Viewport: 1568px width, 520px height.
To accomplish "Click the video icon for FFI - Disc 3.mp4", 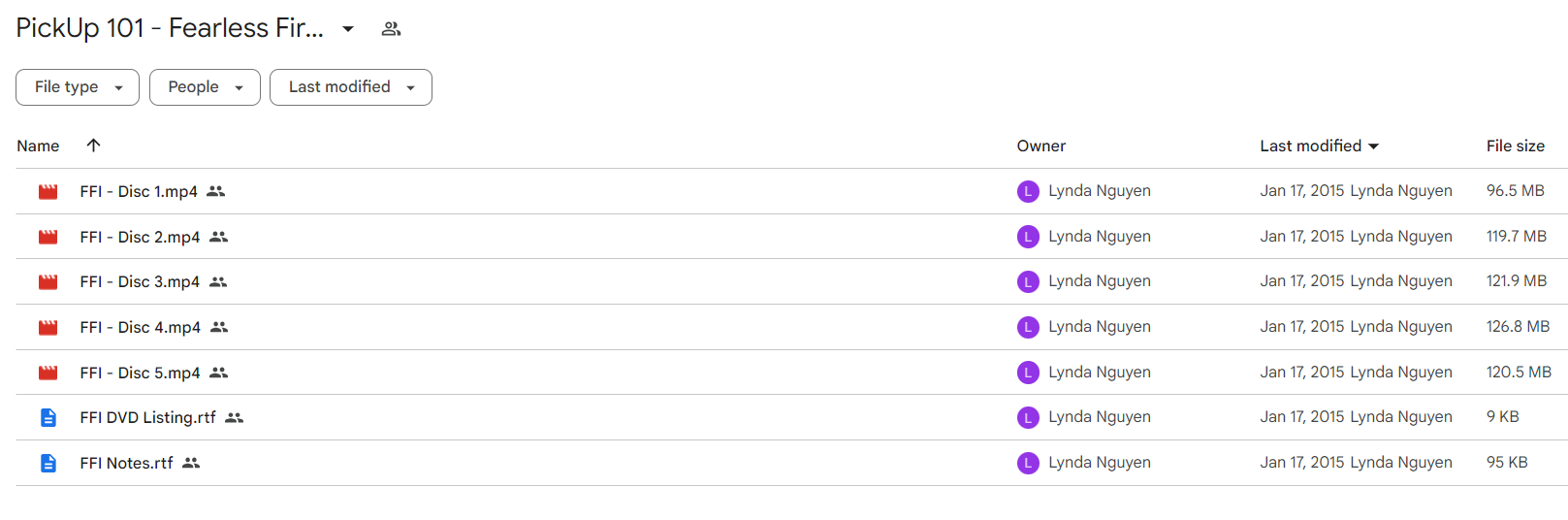I will click(x=48, y=282).
